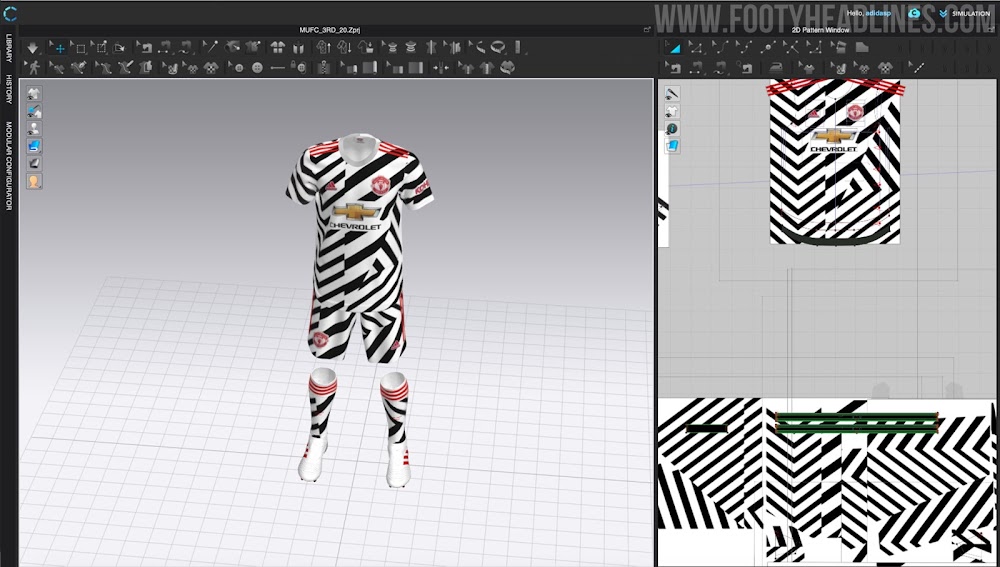The image size is (1000, 567).
Task: Select the Buttonhole line tool
Action: tap(277, 67)
